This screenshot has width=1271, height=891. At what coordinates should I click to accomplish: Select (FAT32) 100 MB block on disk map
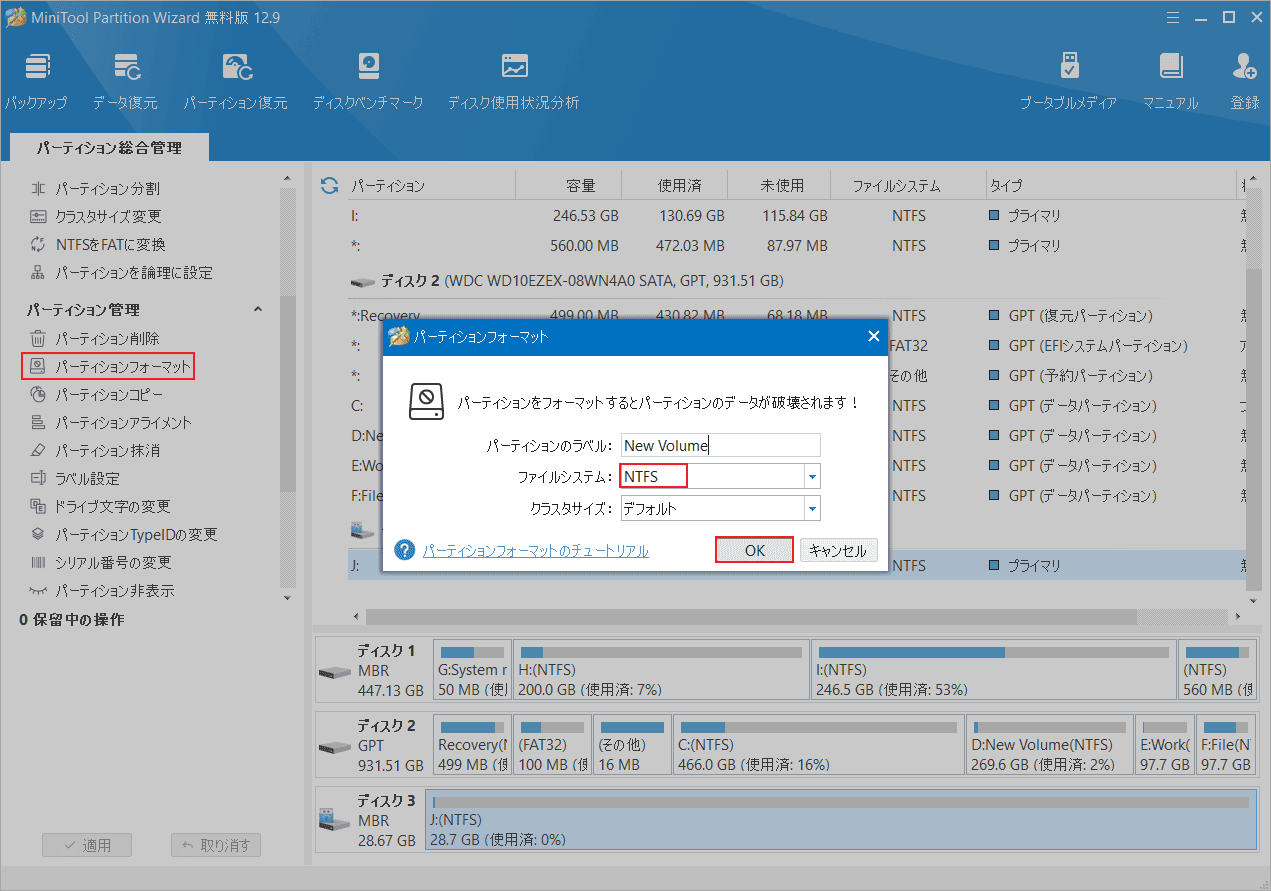pyautogui.click(x=552, y=745)
